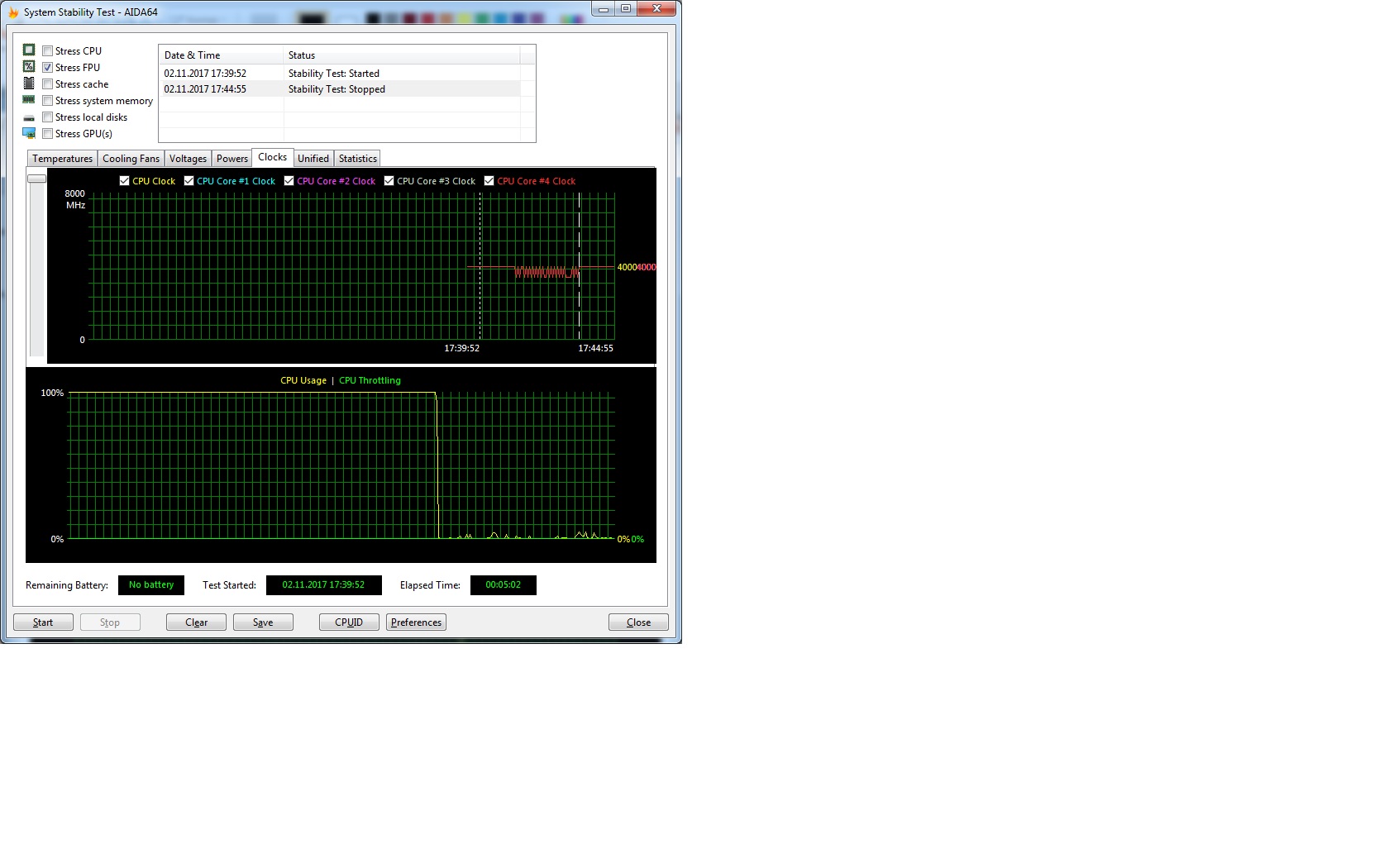Open the Powers tab
1389x868 pixels.
click(x=231, y=159)
